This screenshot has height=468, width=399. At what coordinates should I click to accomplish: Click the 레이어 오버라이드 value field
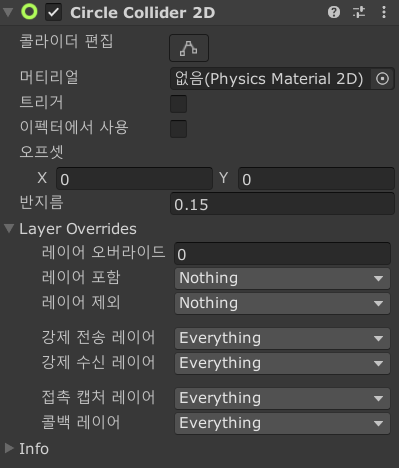(282, 254)
